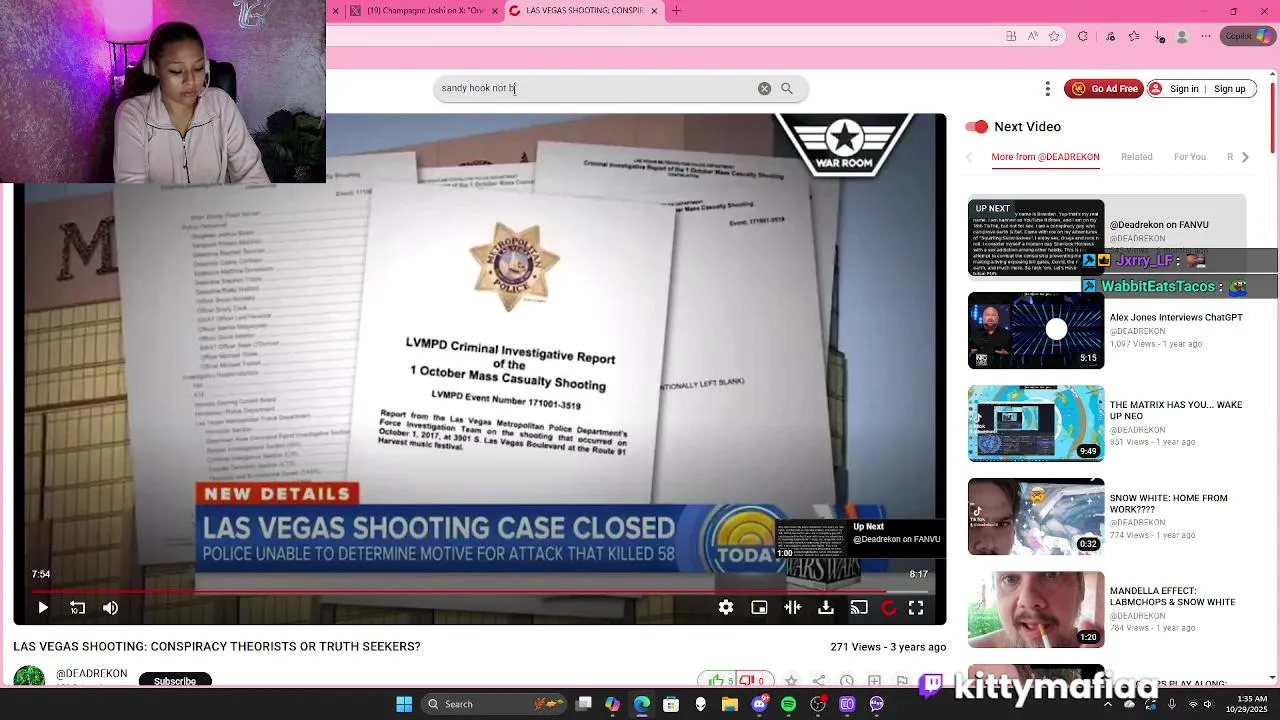Open OBS Studio from taskbar
This screenshot has width=1280, height=720.
tap(818, 704)
